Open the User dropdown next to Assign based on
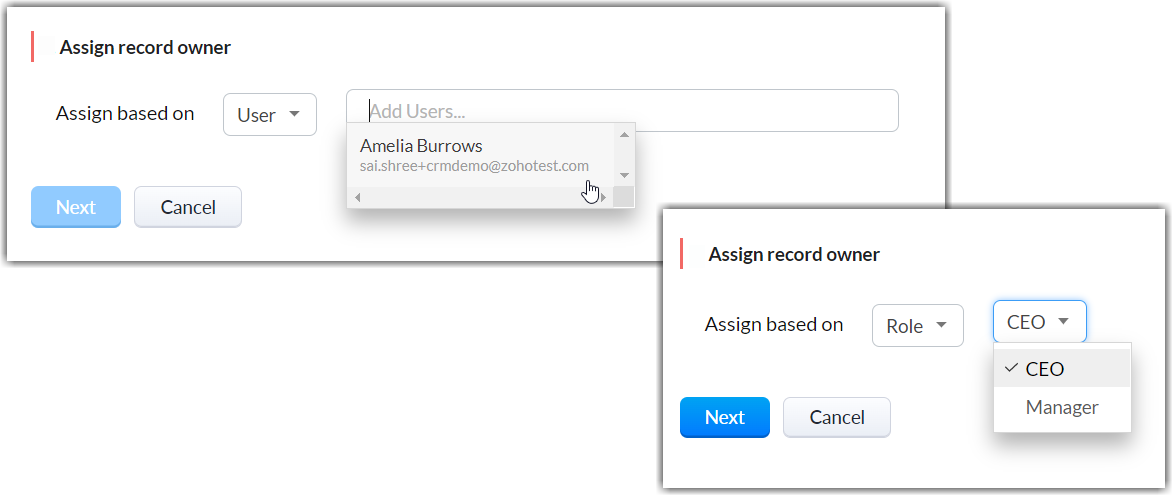 pyautogui.click(x=269, y=115)
